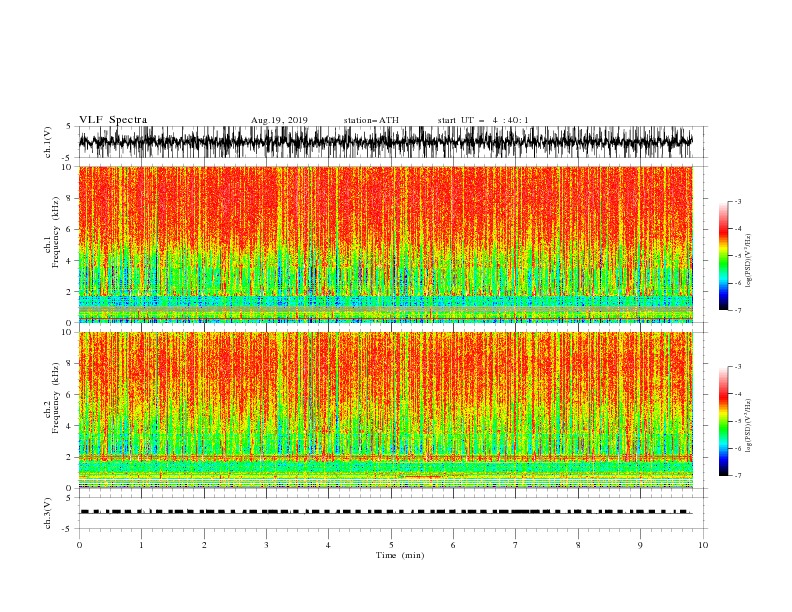This screenshot has height=612, width=792.
Task: Click the '-7' label on ch.2 color scale
Action: [737, 475]
